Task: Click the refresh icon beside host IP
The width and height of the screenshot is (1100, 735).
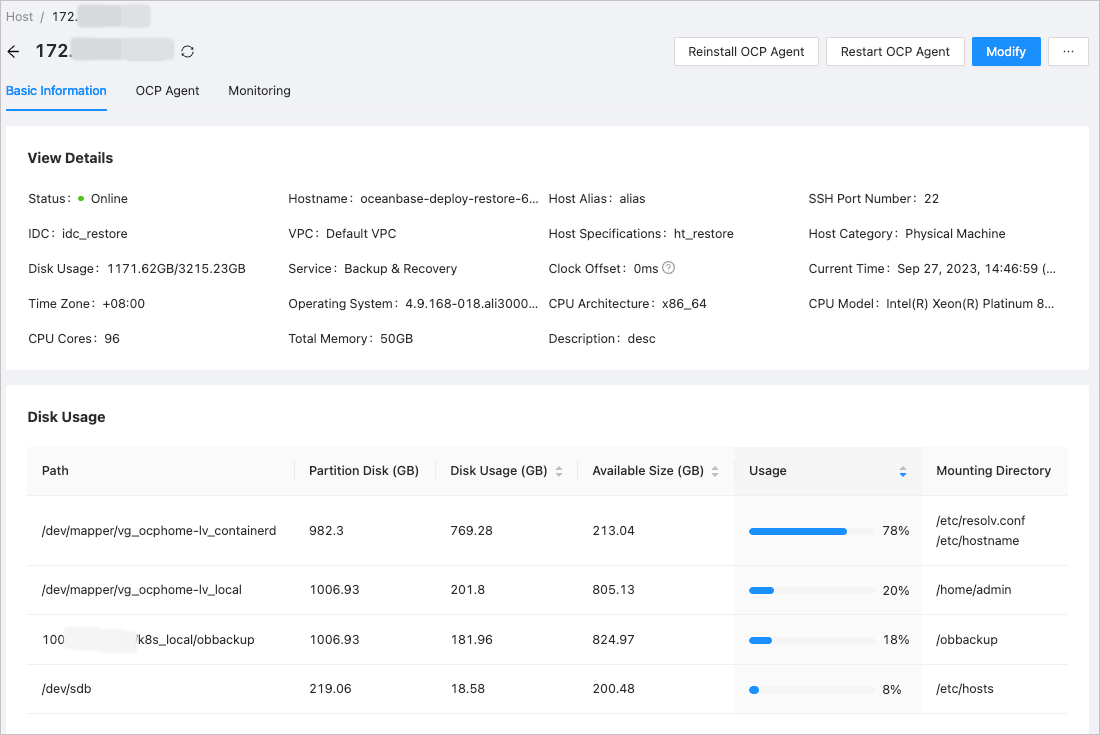Action: tap(187, 51)
